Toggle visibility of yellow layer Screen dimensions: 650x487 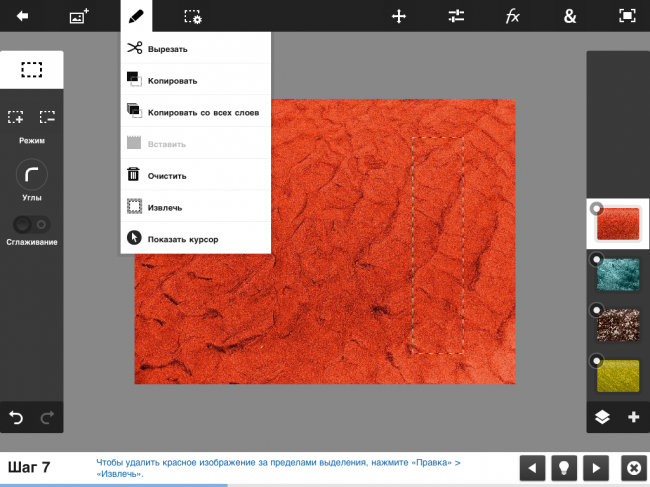597,360
